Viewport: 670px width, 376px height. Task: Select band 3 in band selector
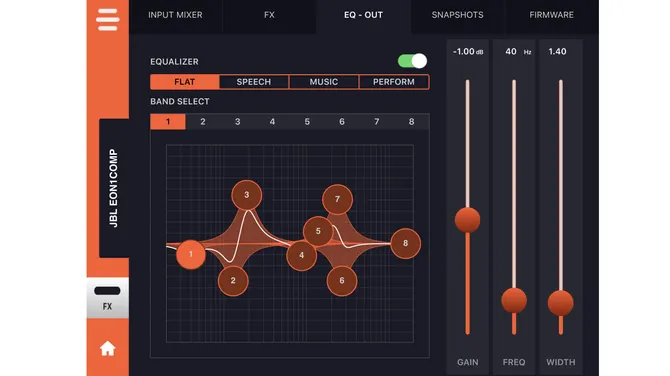click(x=238, y=122)
